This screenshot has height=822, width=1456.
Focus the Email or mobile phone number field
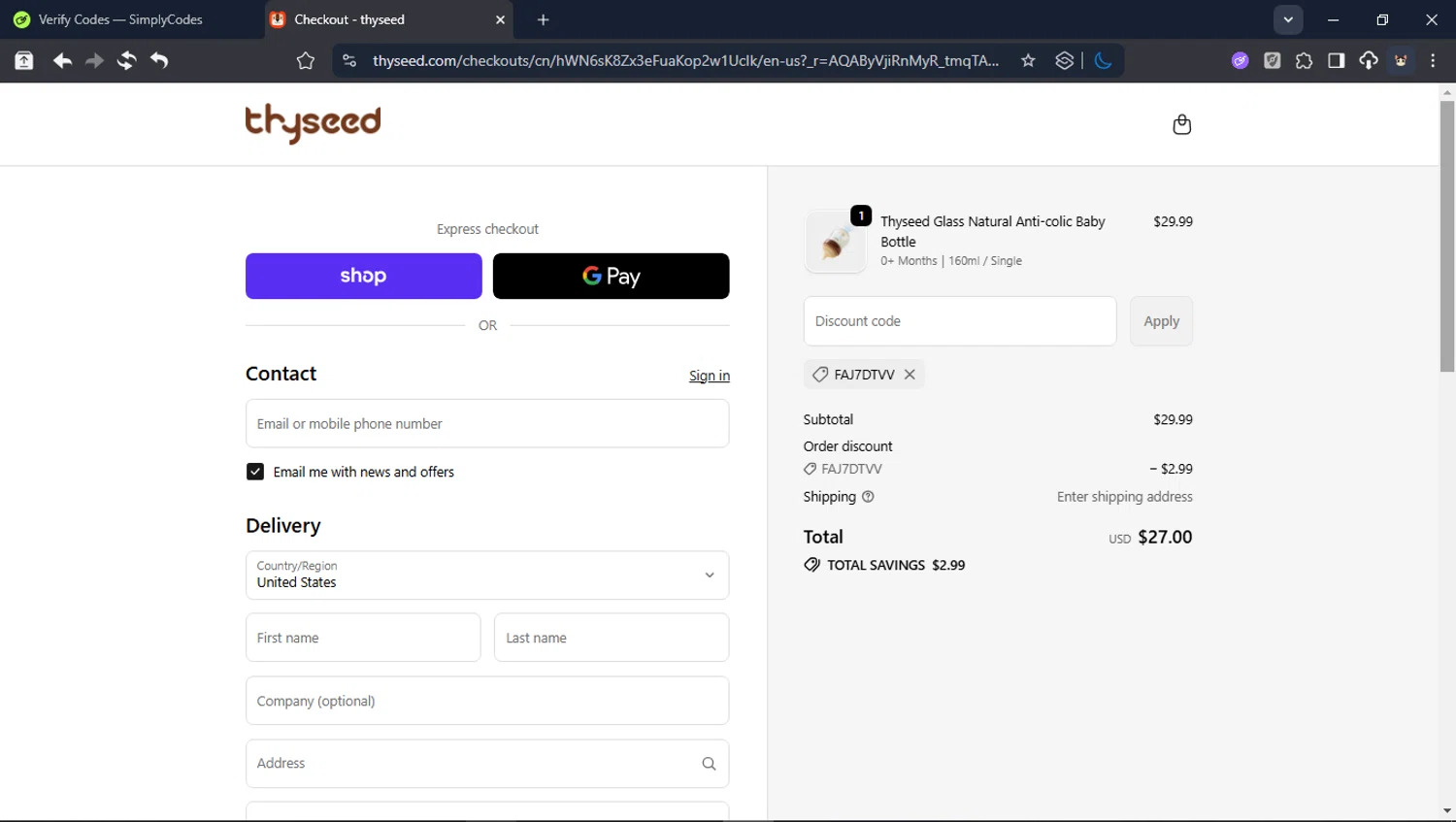(x=487, y=423)
